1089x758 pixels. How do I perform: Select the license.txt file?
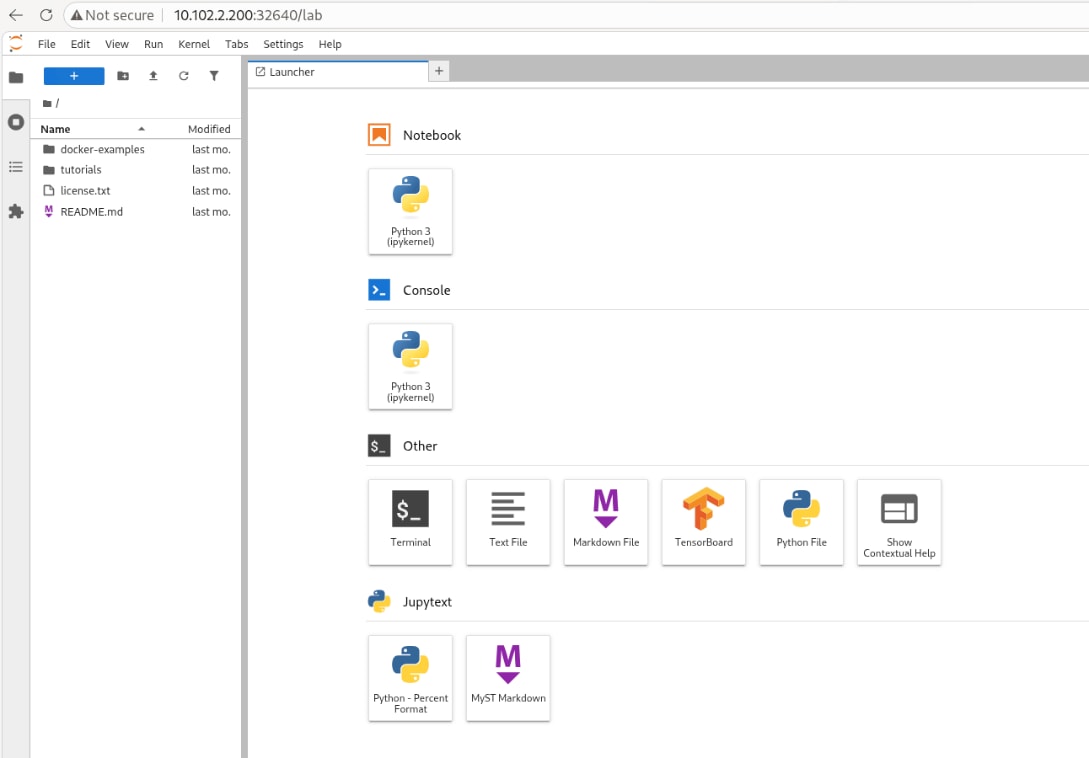pos(136,190)
